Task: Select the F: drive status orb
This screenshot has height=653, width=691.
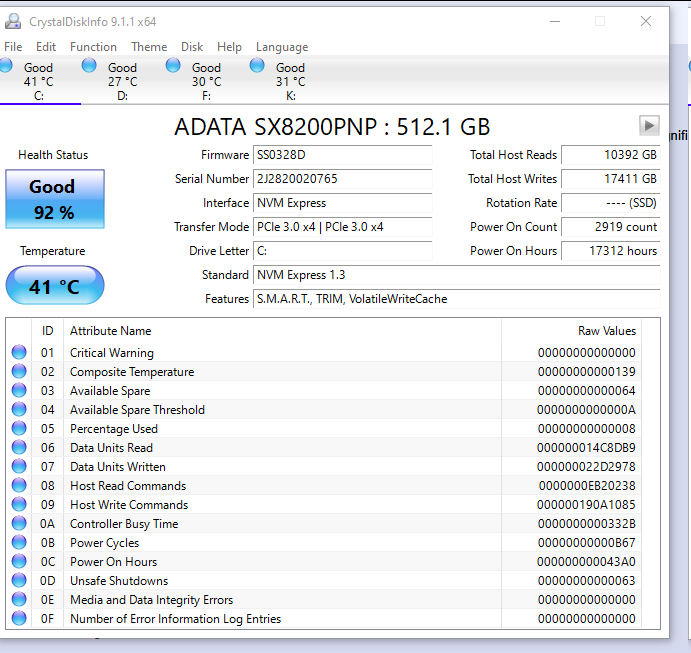Action: pos(174,66)
